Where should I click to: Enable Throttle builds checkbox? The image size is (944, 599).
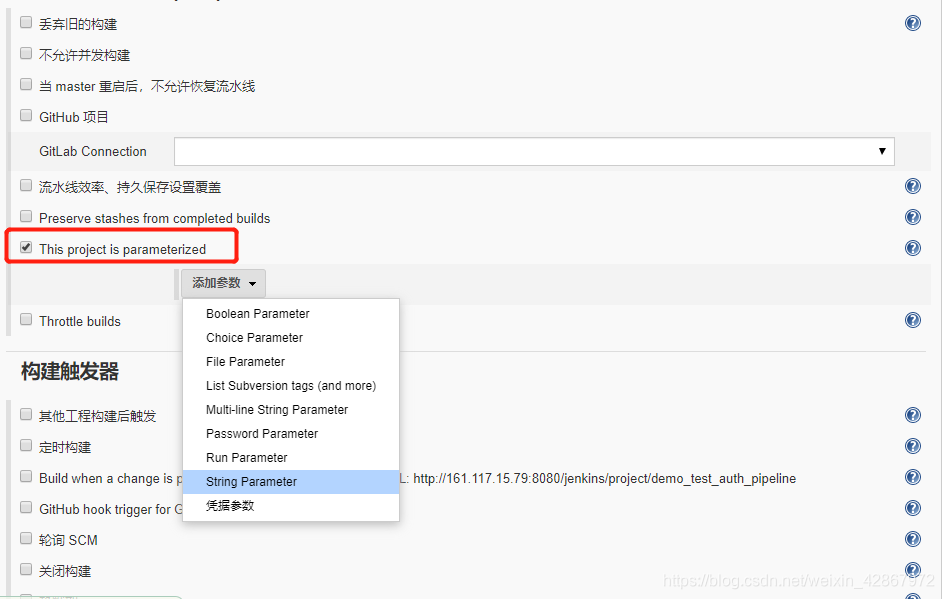point(26,319)
